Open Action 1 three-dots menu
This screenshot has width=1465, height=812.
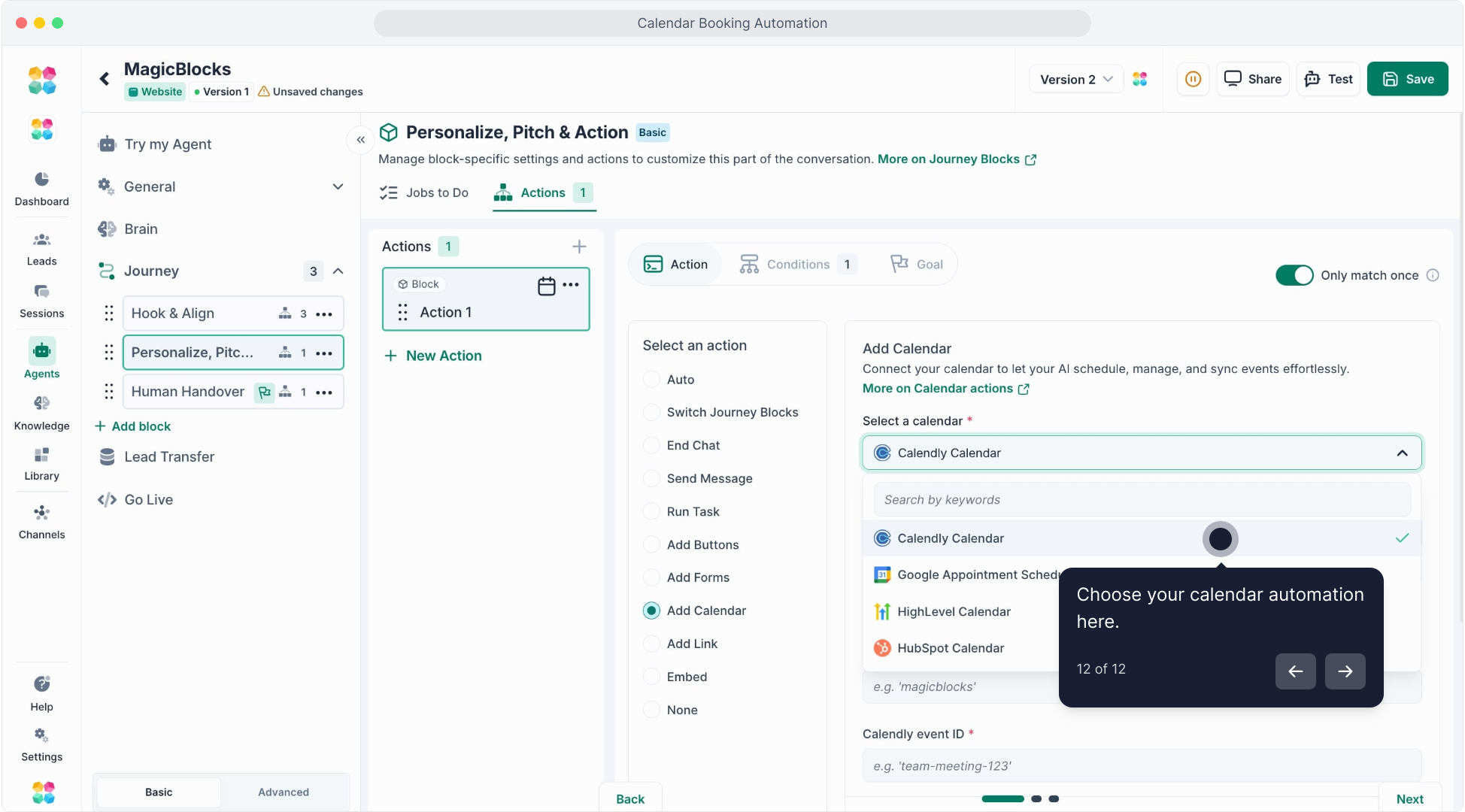[x=571, y=285]
